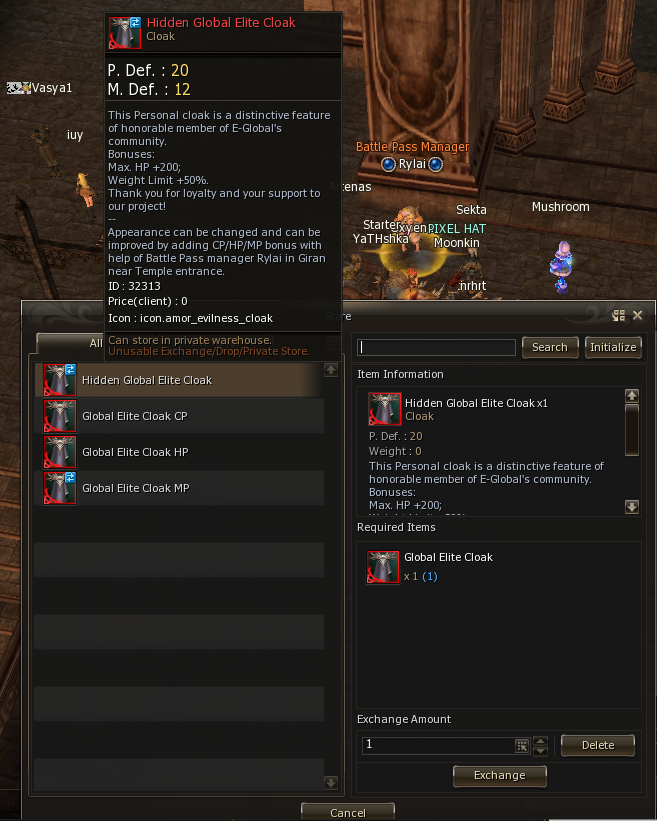Click the Search button
This screenshot has width=657, height=821.
550,347
